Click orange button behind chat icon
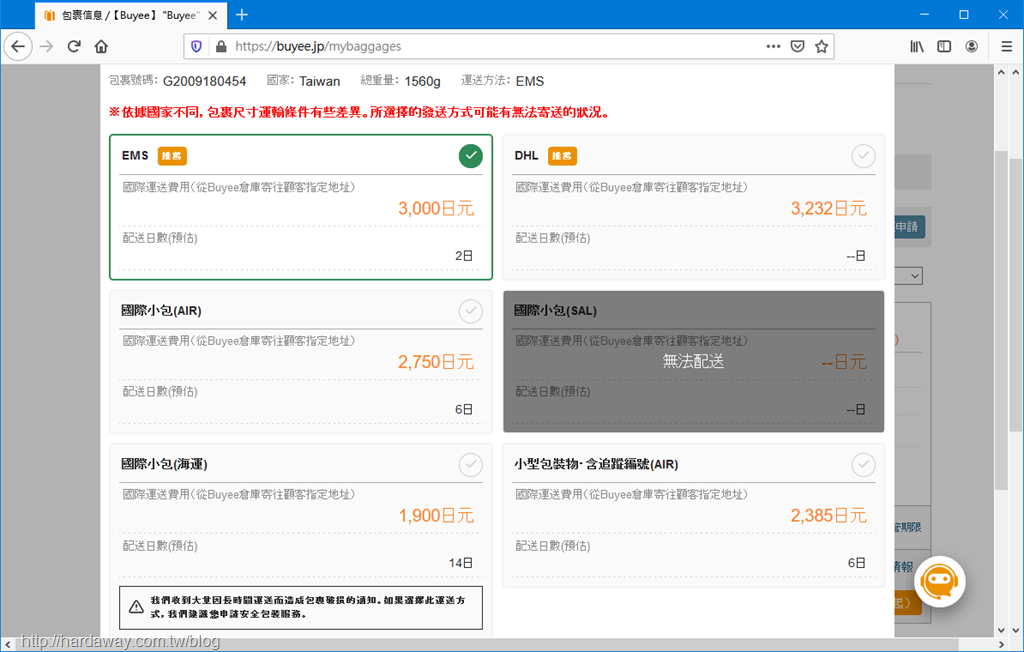The height and width of the screenshot is (652, 1024). pyautogui.click(x=908, y=603)
